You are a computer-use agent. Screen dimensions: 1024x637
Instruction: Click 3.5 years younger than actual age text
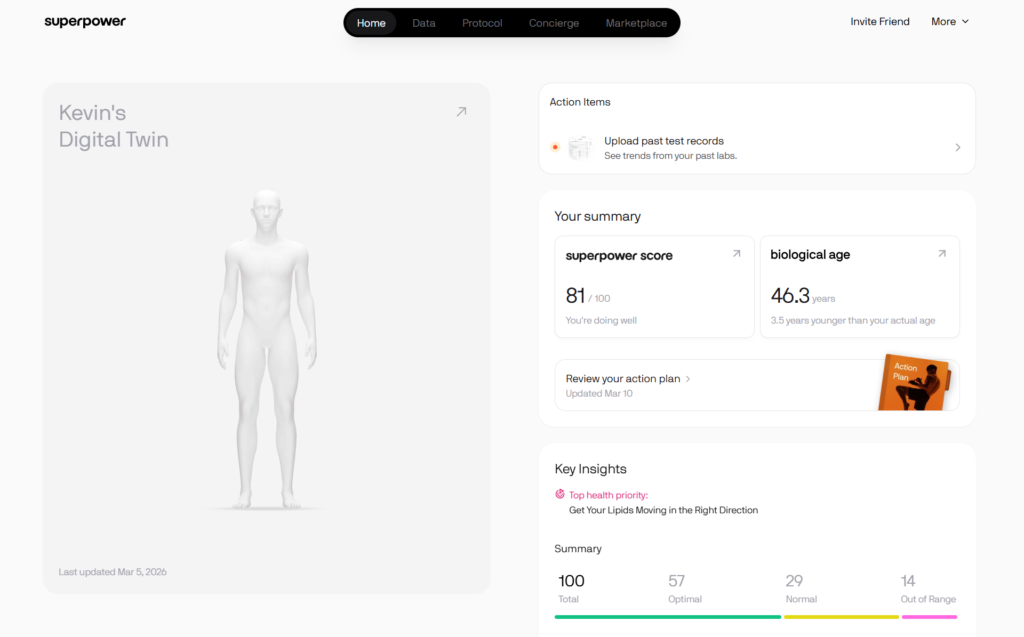pyautogui.click(x=853, y=320)
